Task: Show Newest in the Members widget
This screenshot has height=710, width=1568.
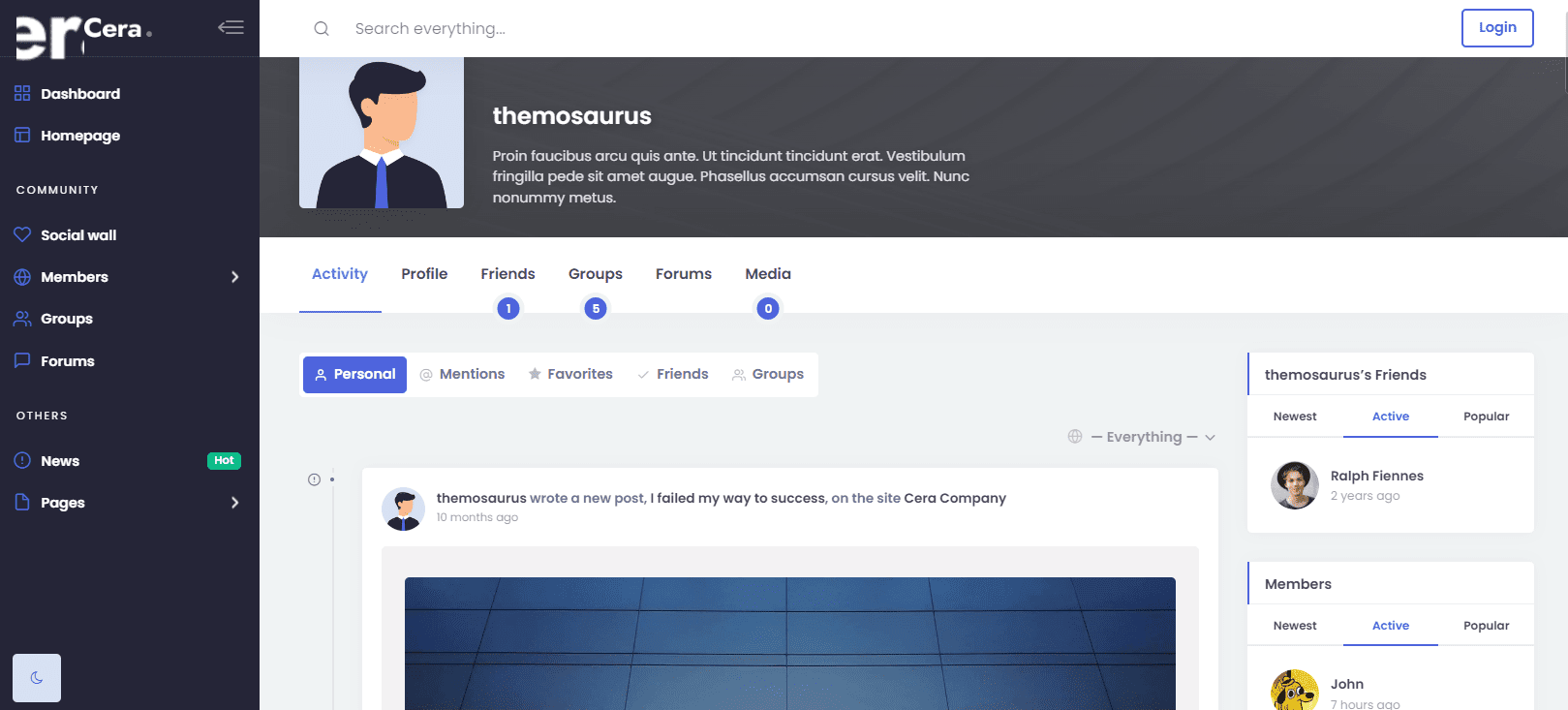Action: tap(1295, 626)
